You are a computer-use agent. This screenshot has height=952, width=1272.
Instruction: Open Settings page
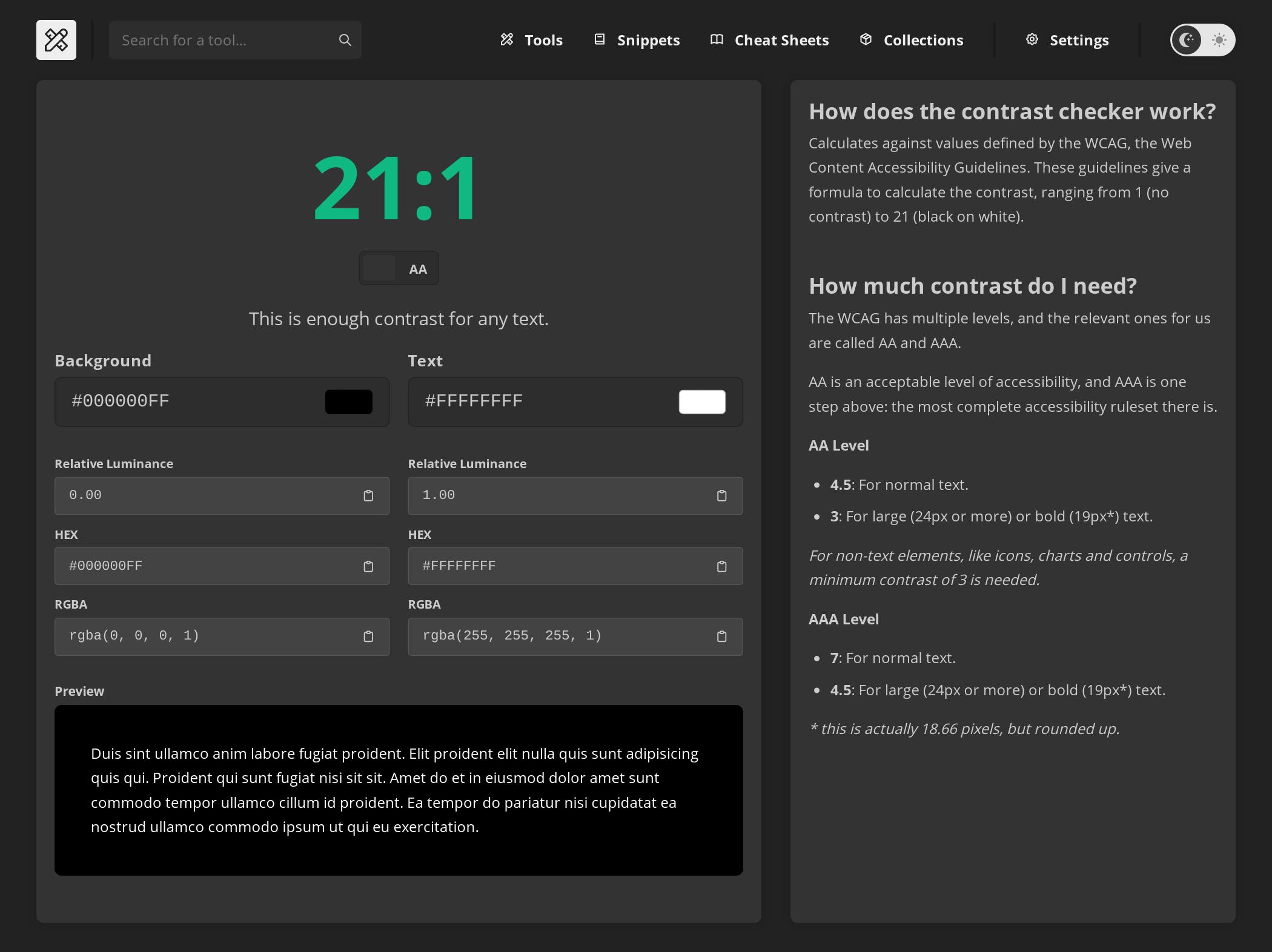1067,40
